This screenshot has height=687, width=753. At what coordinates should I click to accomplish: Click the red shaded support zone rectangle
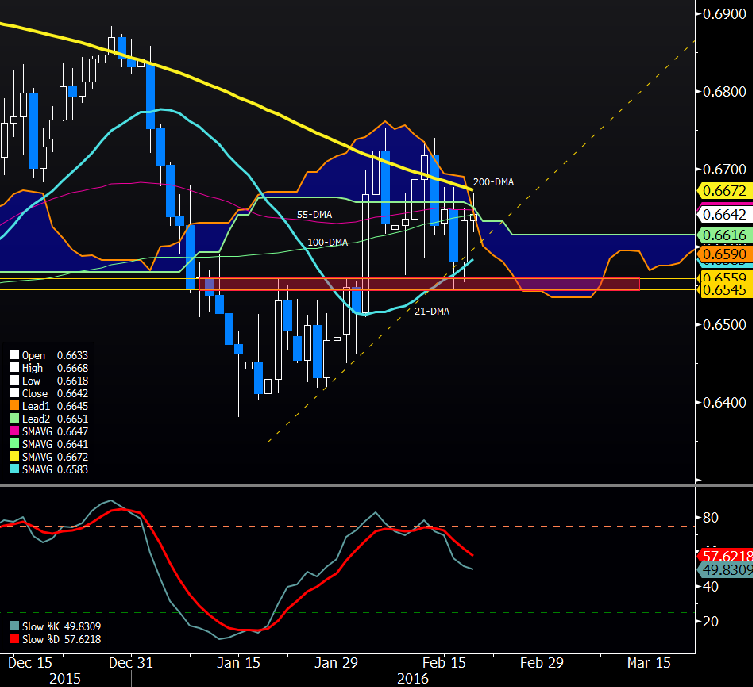(x=419, y=284)
